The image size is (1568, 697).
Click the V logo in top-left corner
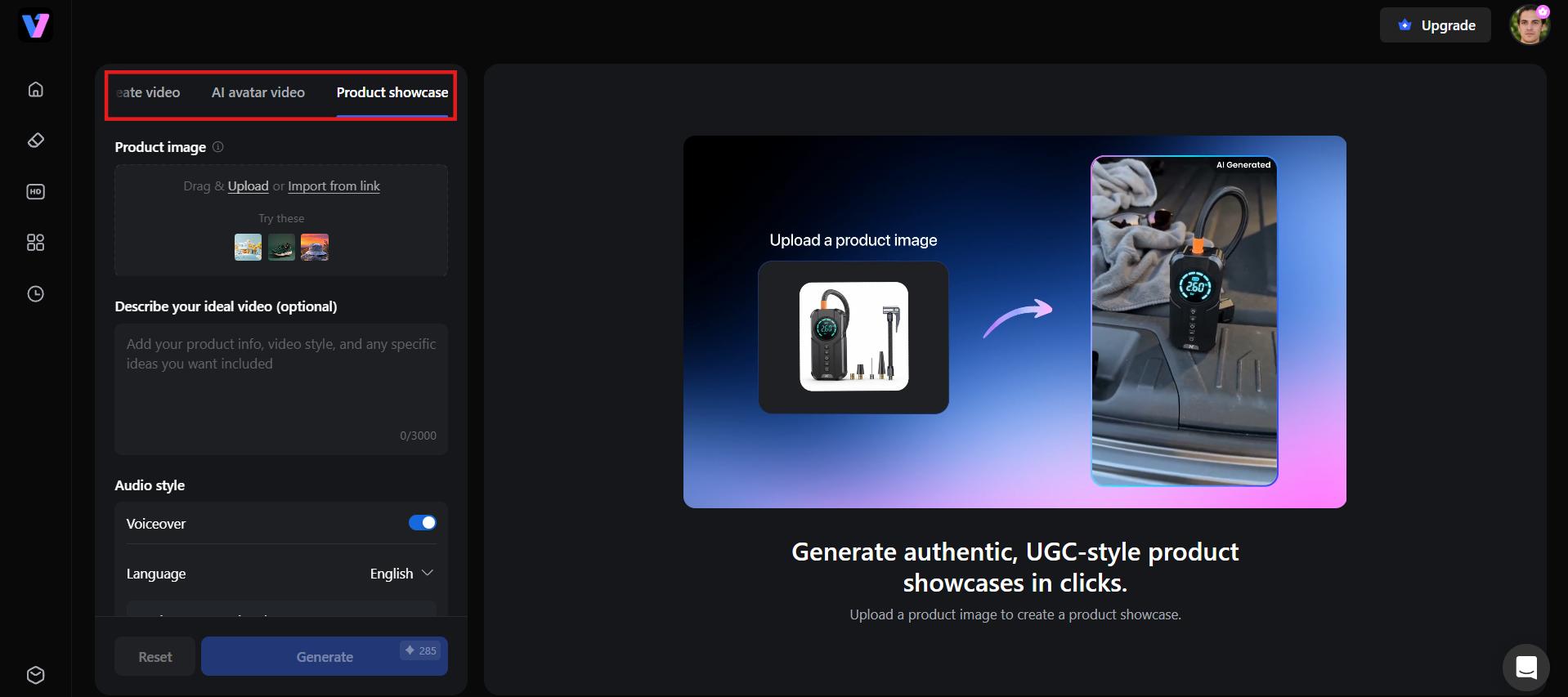pos(35,25)
